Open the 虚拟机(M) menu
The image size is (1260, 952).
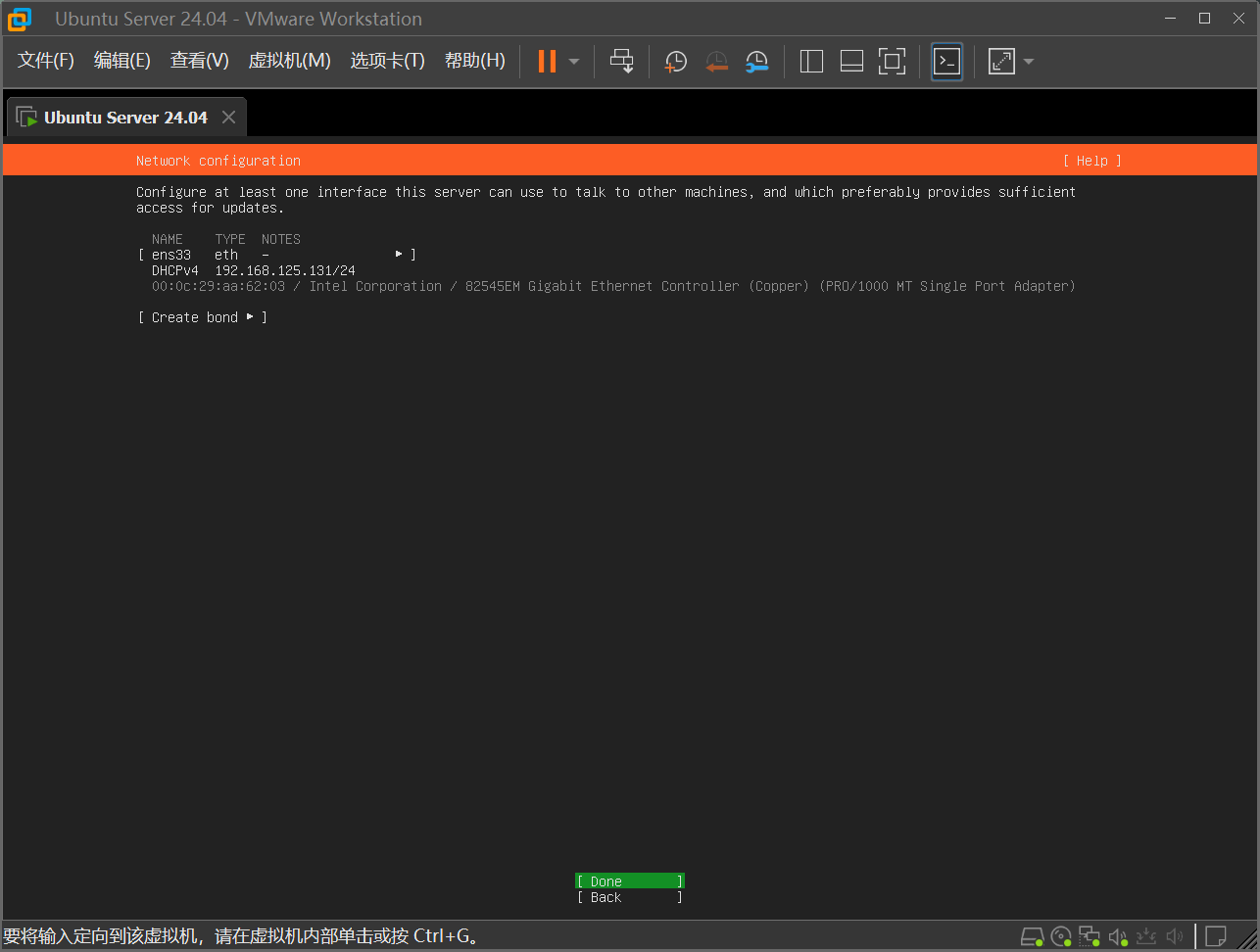290,61
